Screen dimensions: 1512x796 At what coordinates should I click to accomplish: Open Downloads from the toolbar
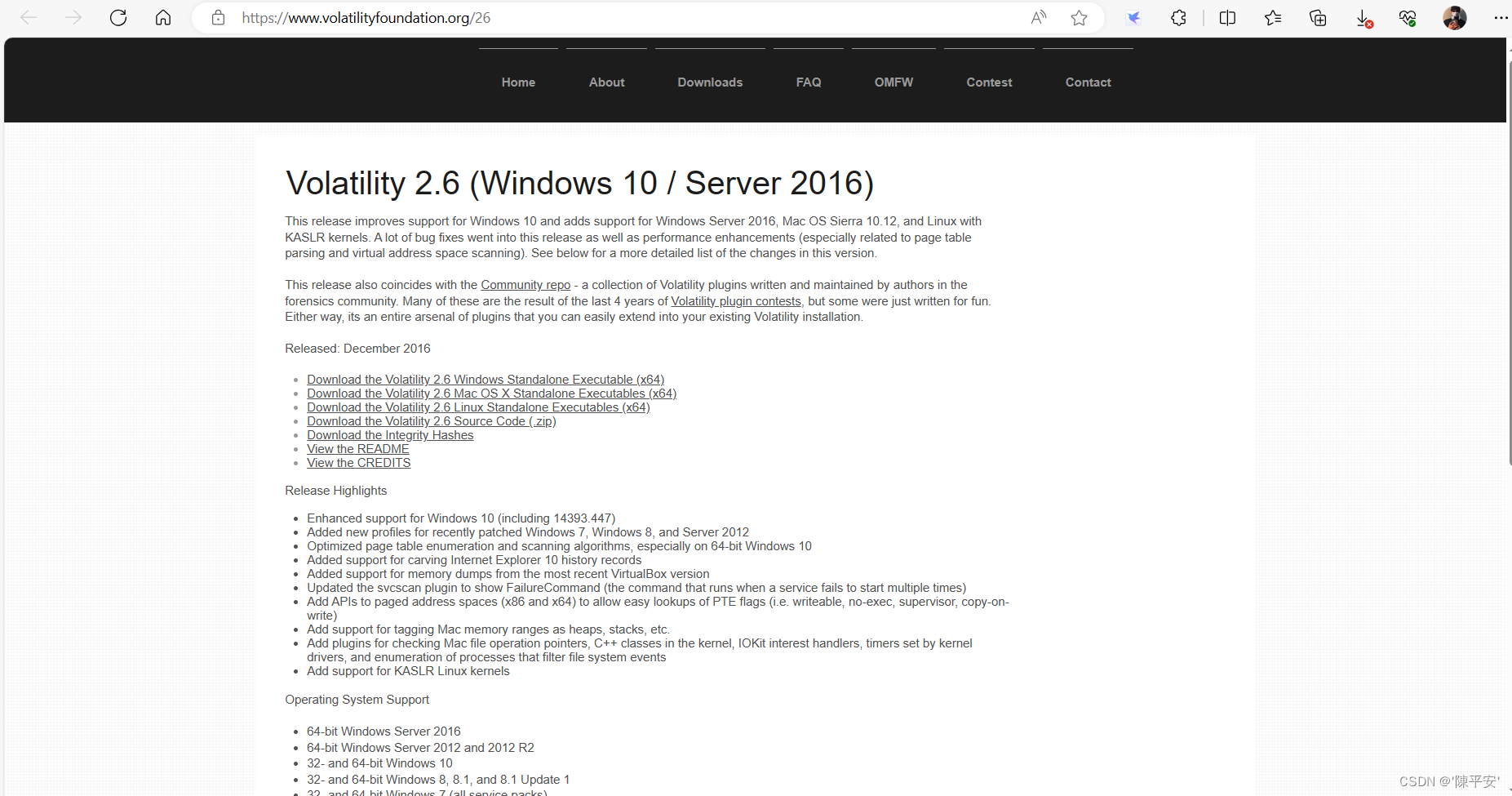click(1363, 17)
